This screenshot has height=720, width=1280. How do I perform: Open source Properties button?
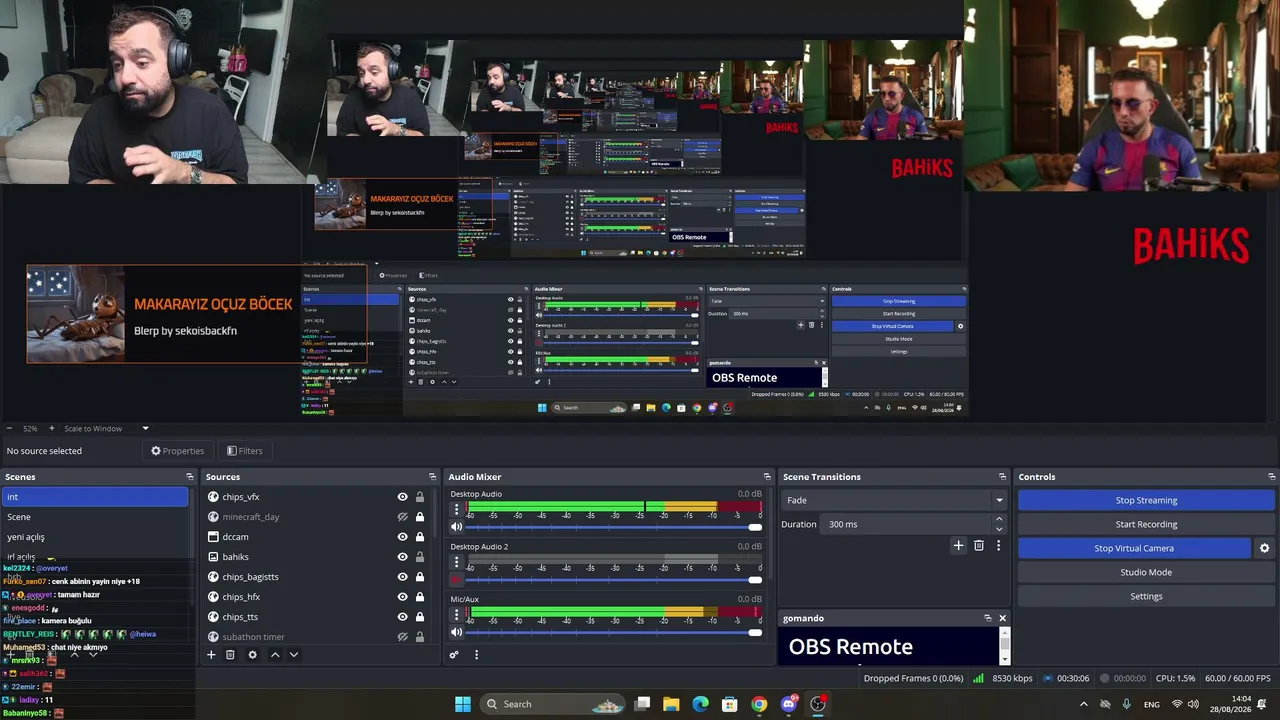[177, 451]
